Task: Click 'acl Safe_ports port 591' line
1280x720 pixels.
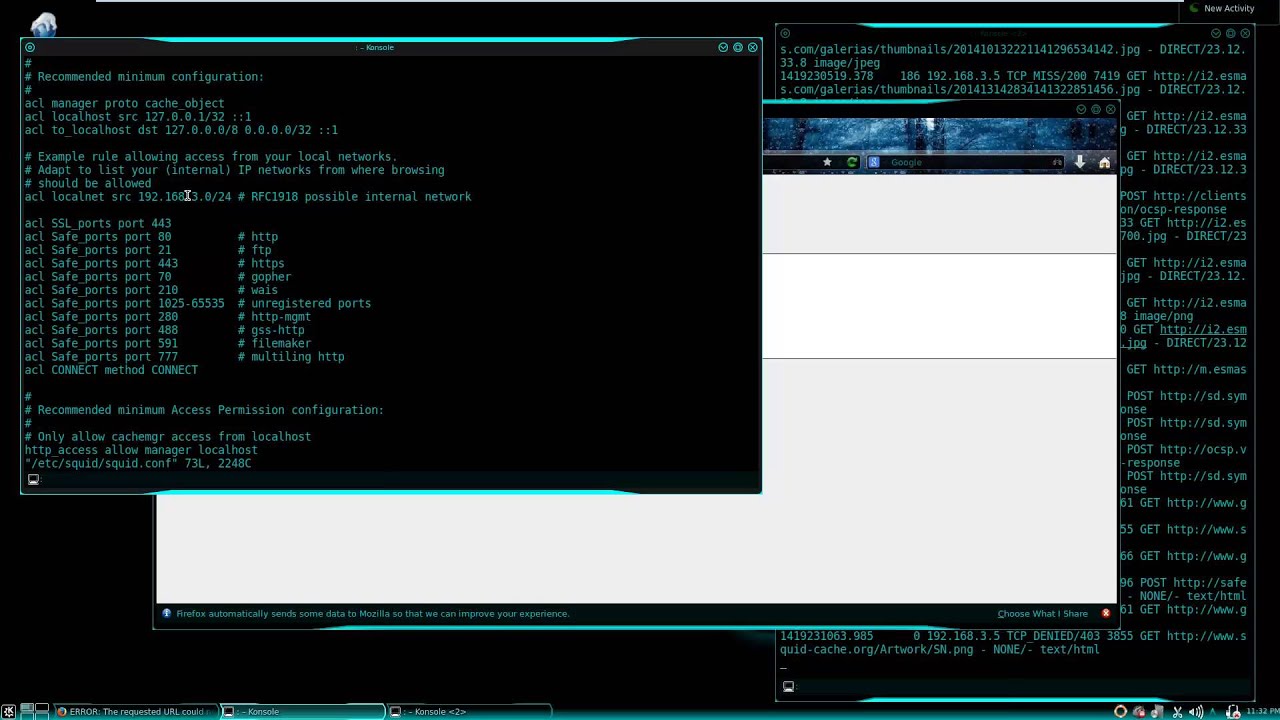Action: (x=168, y=343)
